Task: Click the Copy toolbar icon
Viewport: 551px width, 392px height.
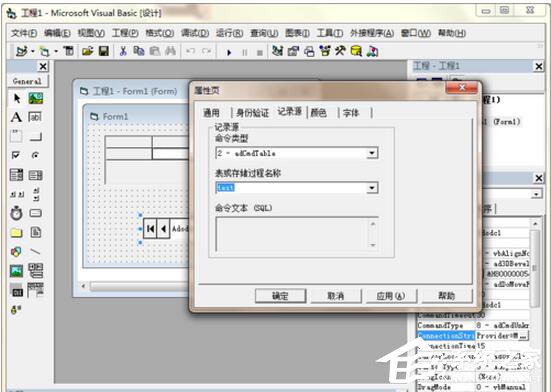Action: 139,52
